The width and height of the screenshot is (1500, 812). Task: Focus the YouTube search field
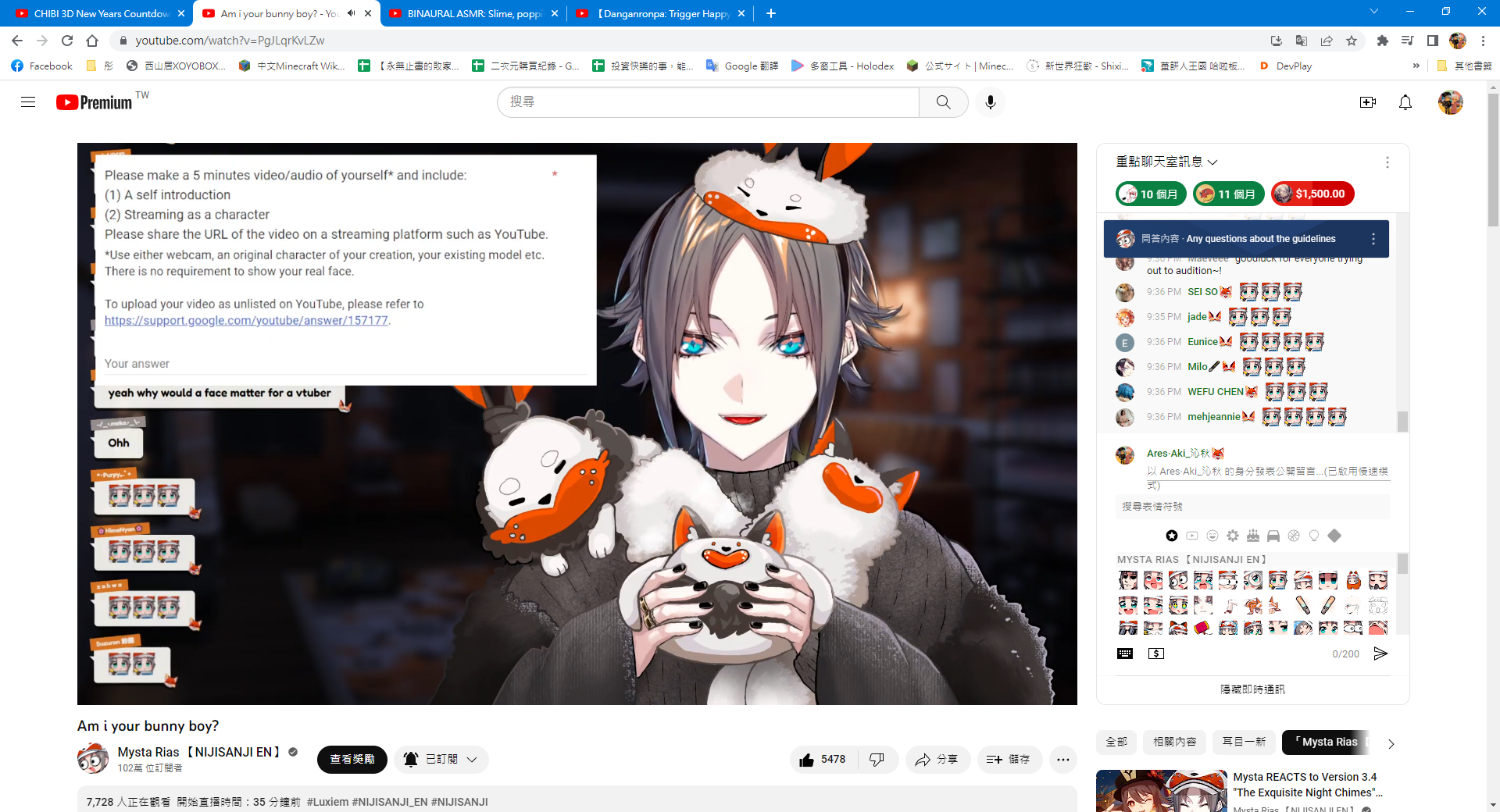pos(709,102)
